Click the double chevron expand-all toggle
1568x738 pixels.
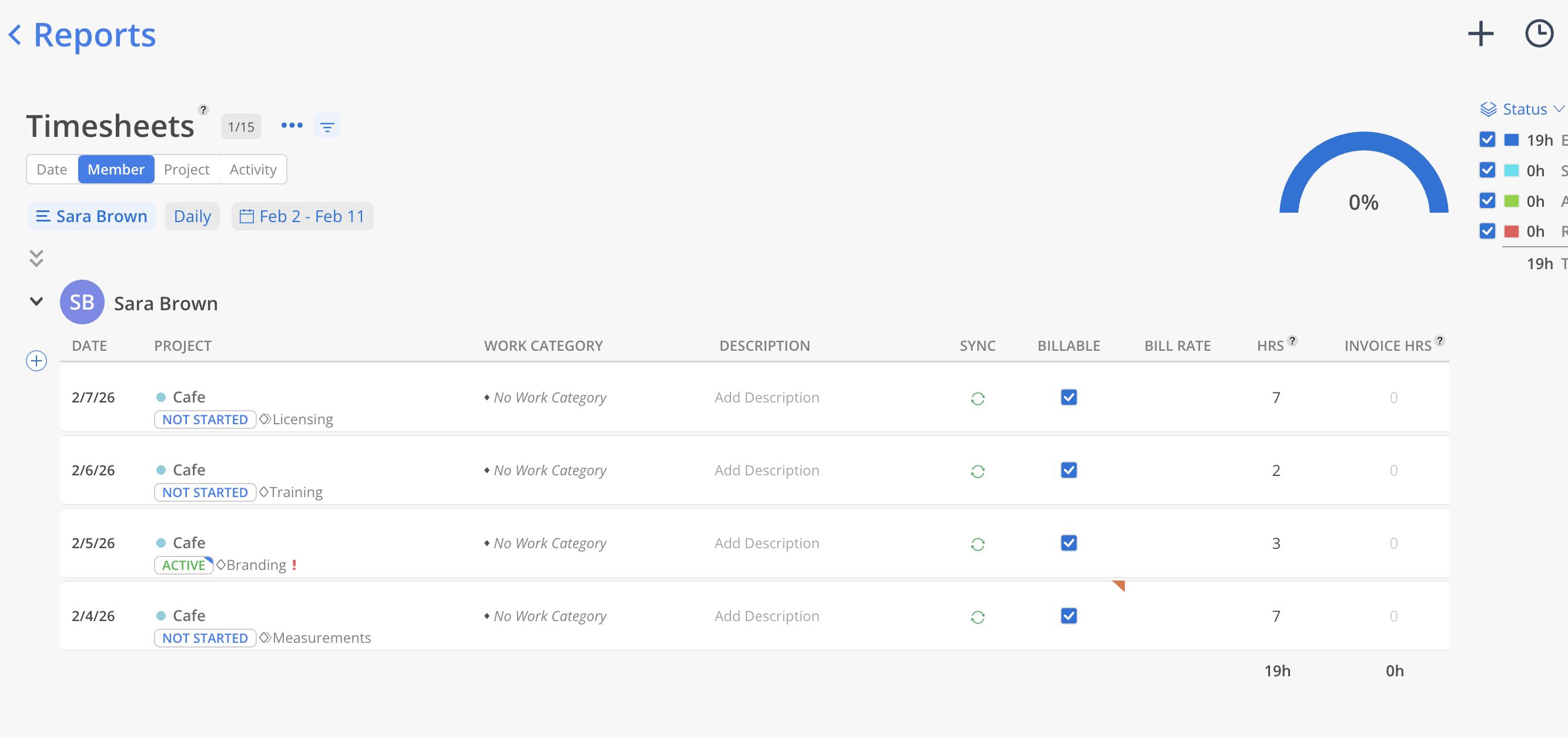[x=36, y=258]
